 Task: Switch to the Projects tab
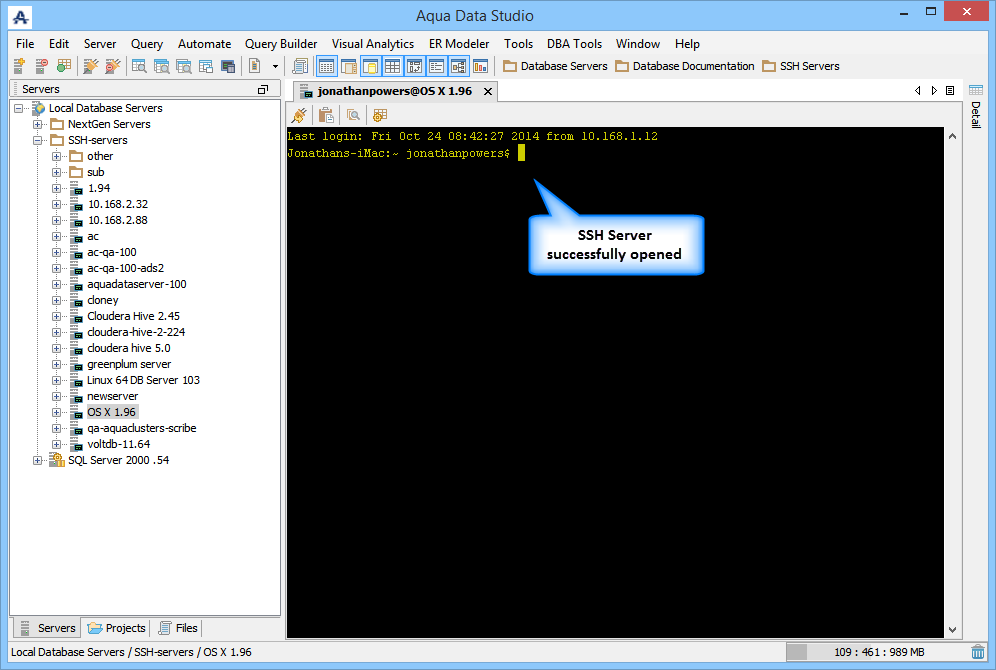coord(117,628)
